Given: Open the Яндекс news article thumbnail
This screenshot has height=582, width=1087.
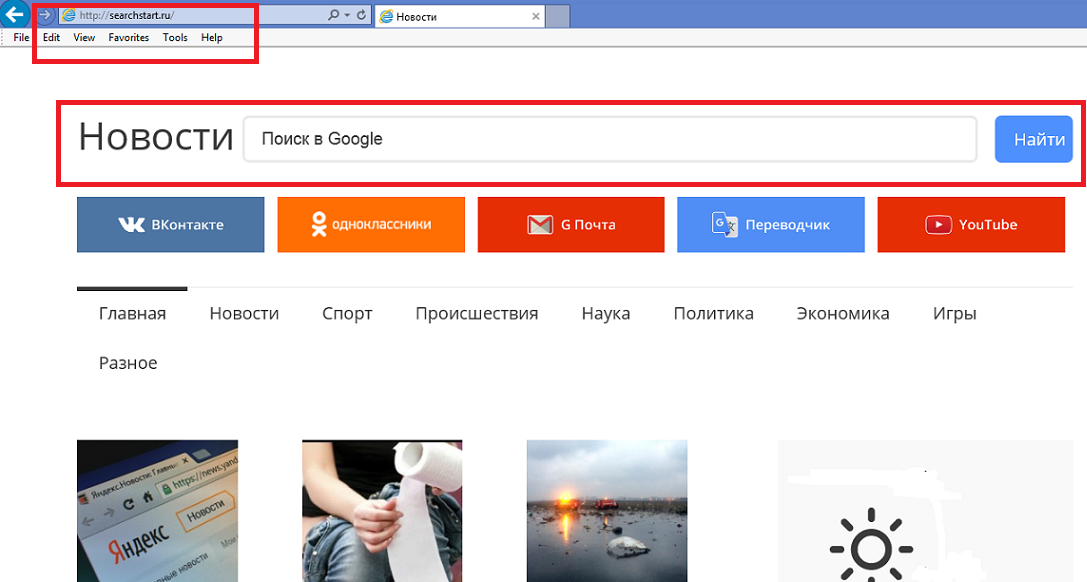Looking at the screenshot, I should coord(157,510).
